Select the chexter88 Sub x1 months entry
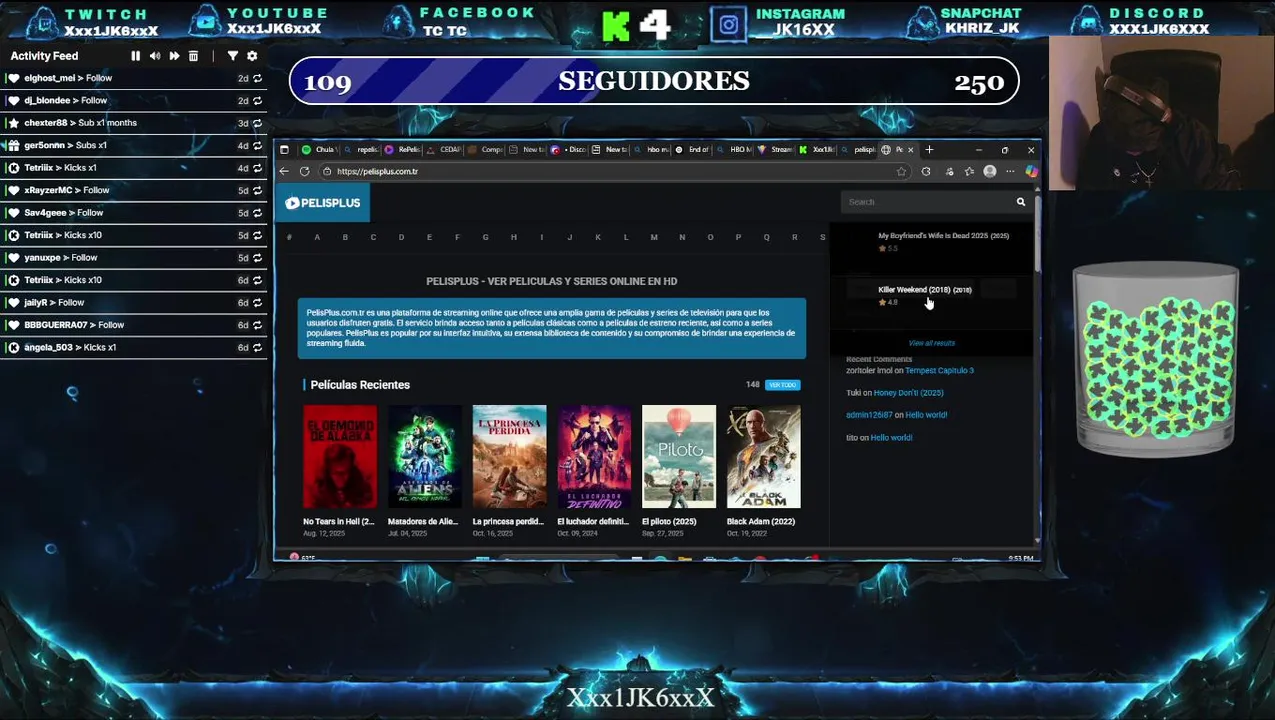This screenshot has height=720, width=1275. (x=133, y=123)
